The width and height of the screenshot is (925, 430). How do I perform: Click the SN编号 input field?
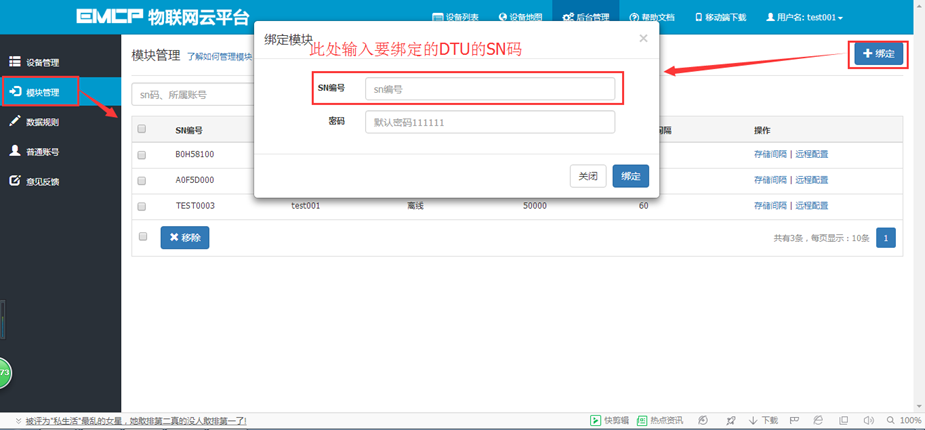[490, 89]
